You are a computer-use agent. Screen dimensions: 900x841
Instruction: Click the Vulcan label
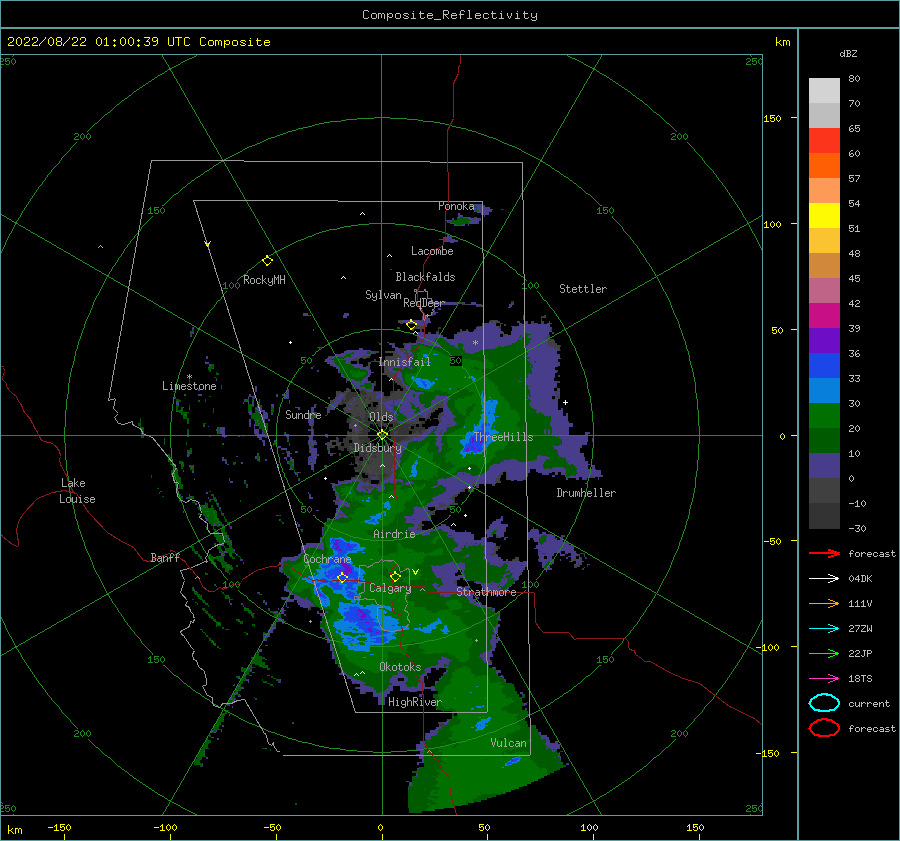(509, 743)
